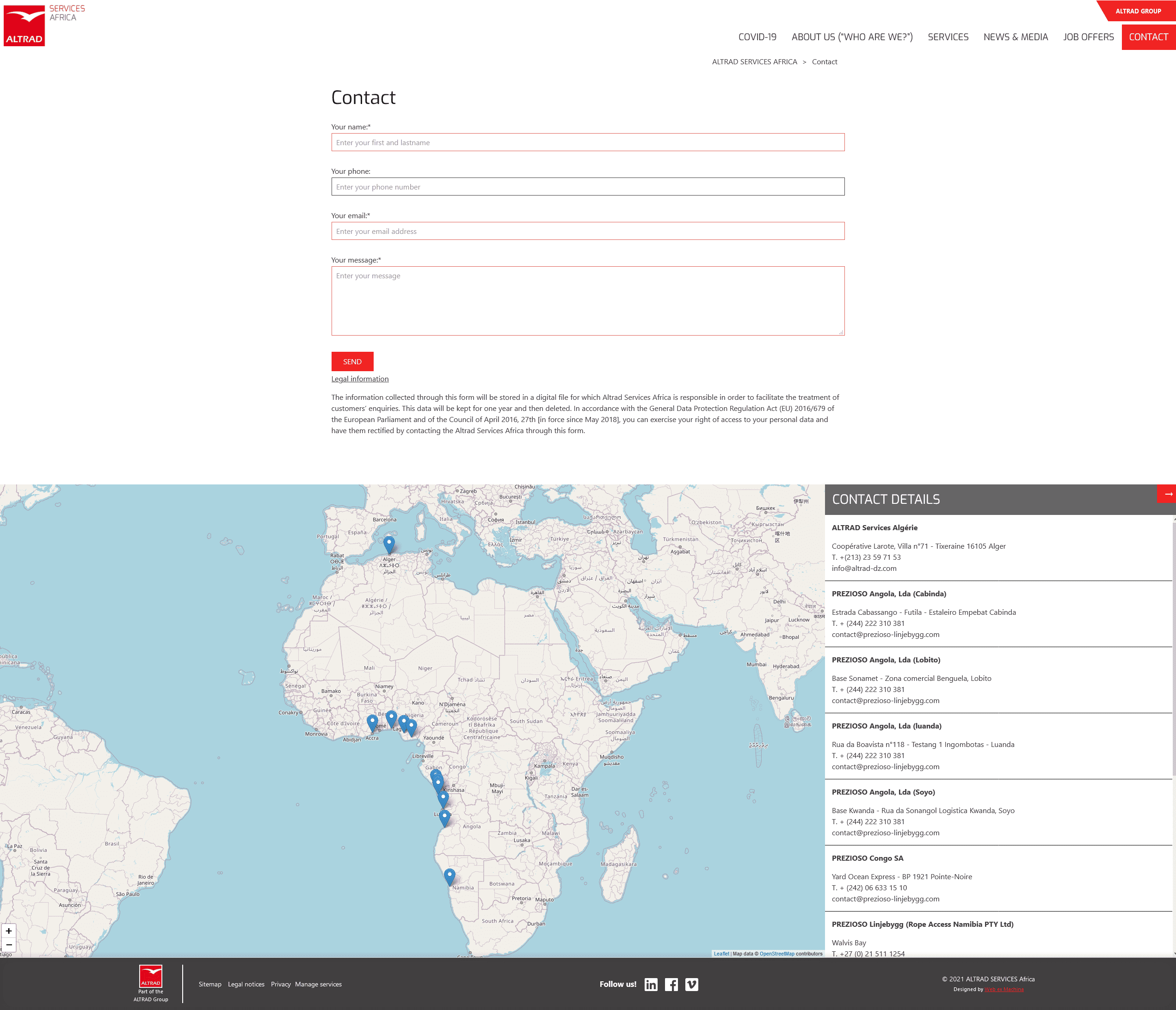The image size is (1176, 1010).
Task: Click PREZIOSO Angola, Lda (luanda) heading
Action: click(x=887, y=726)
